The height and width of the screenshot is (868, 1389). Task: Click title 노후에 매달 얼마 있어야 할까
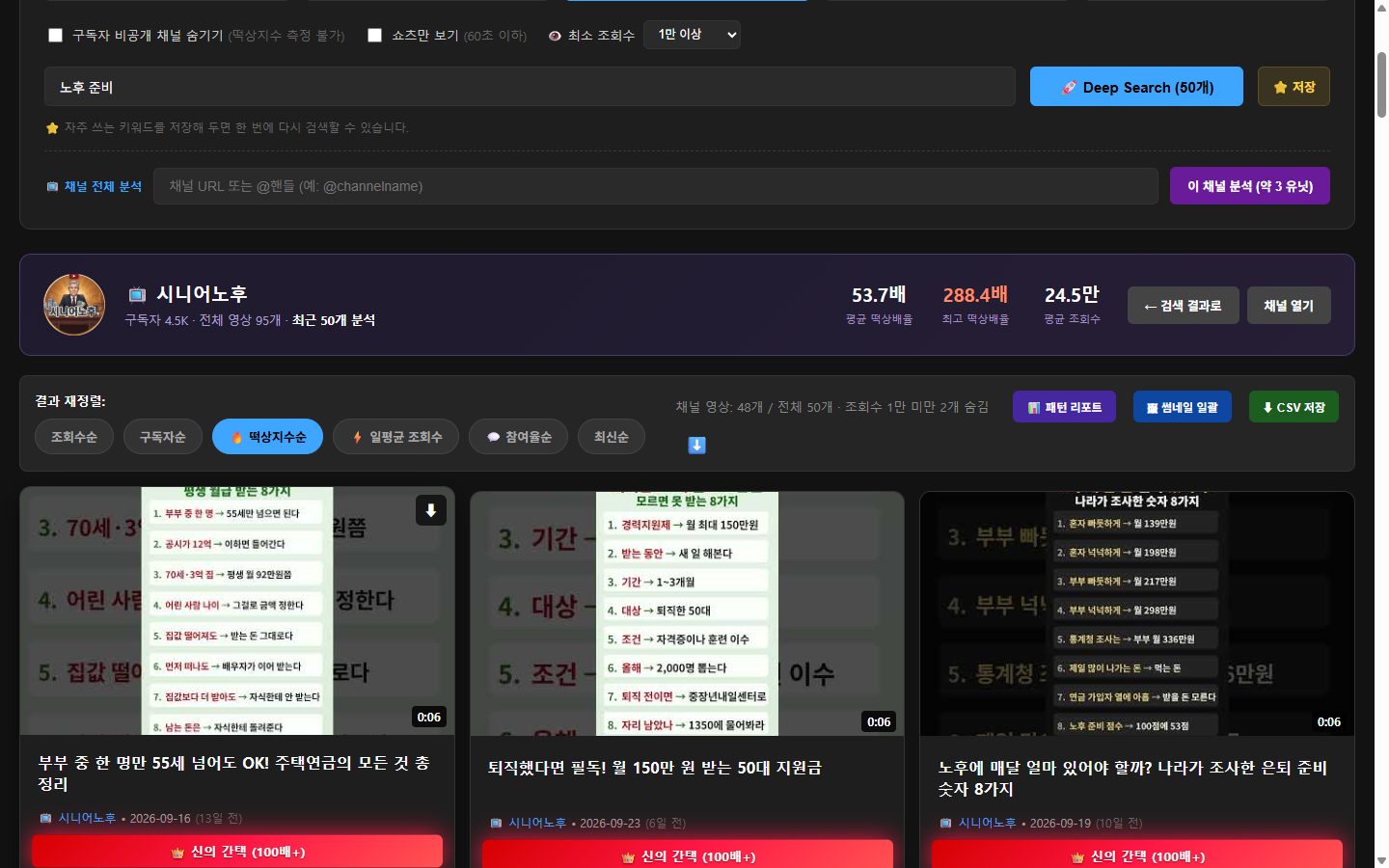1132,778
